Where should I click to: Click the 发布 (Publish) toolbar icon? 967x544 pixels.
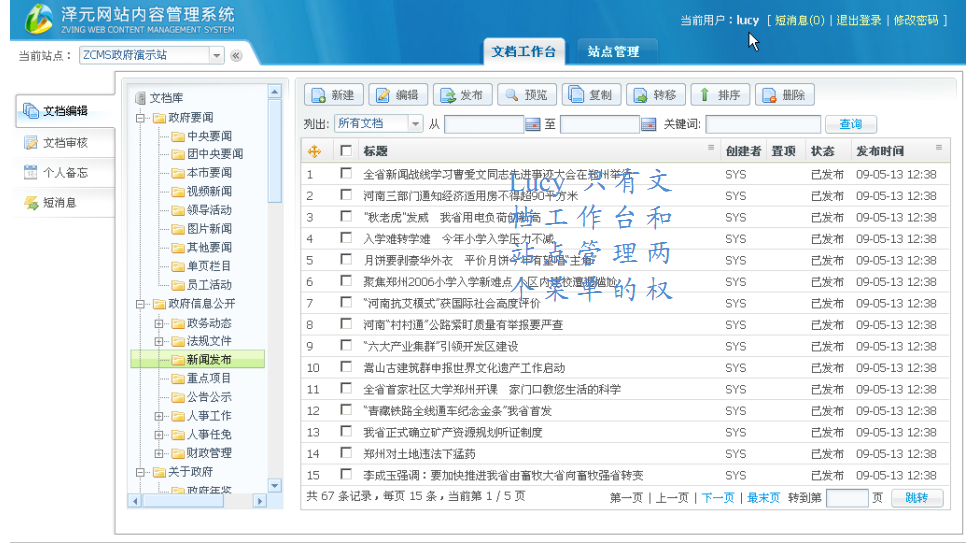pos(448,95)
